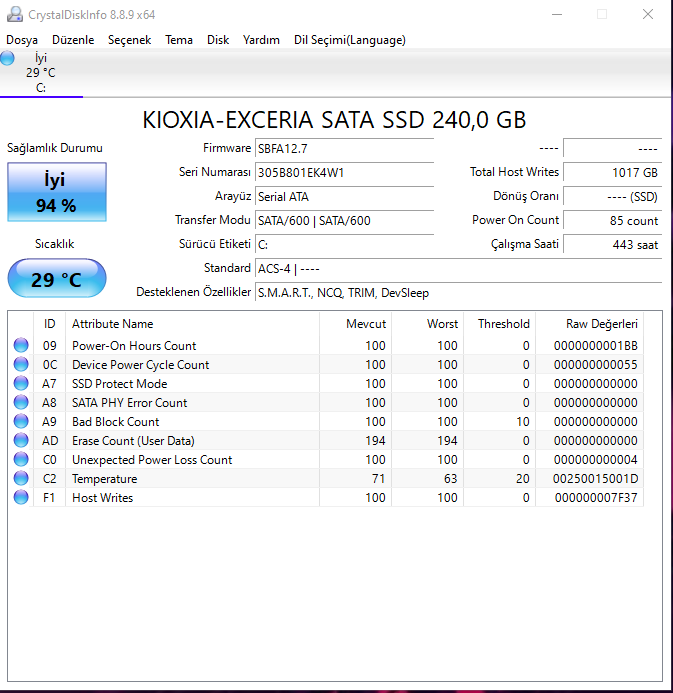
Task: Click the CrystalDiskInfo app icon in title bar
Action: coord(15,14)
